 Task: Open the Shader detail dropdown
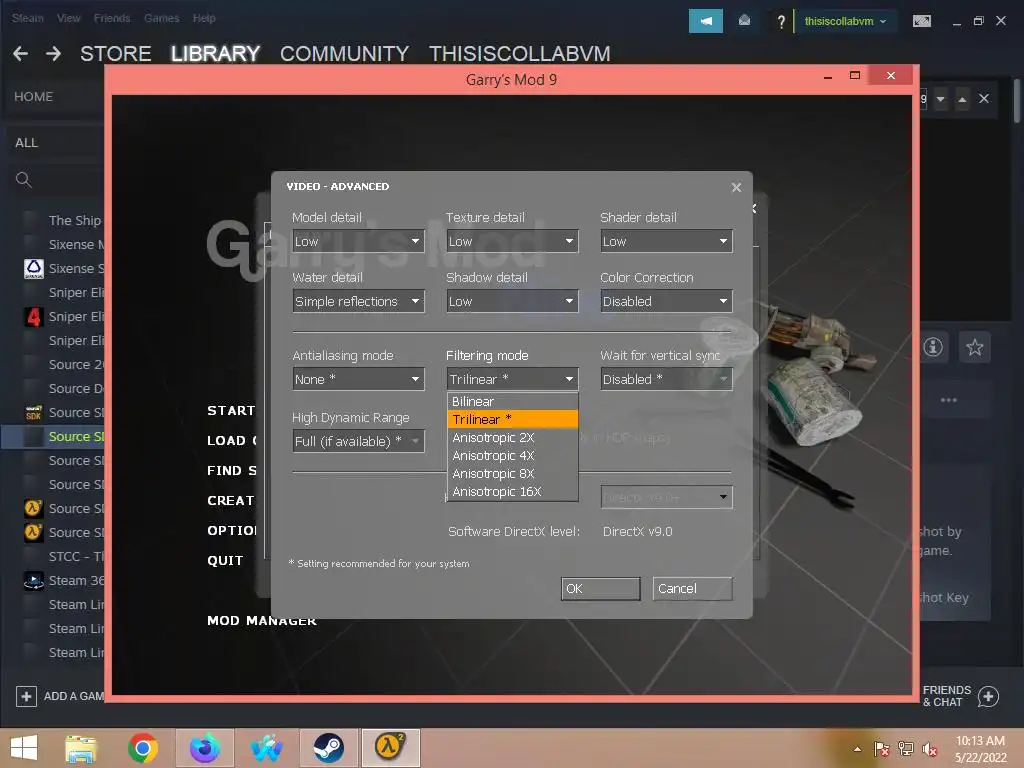tap(666, 242)
